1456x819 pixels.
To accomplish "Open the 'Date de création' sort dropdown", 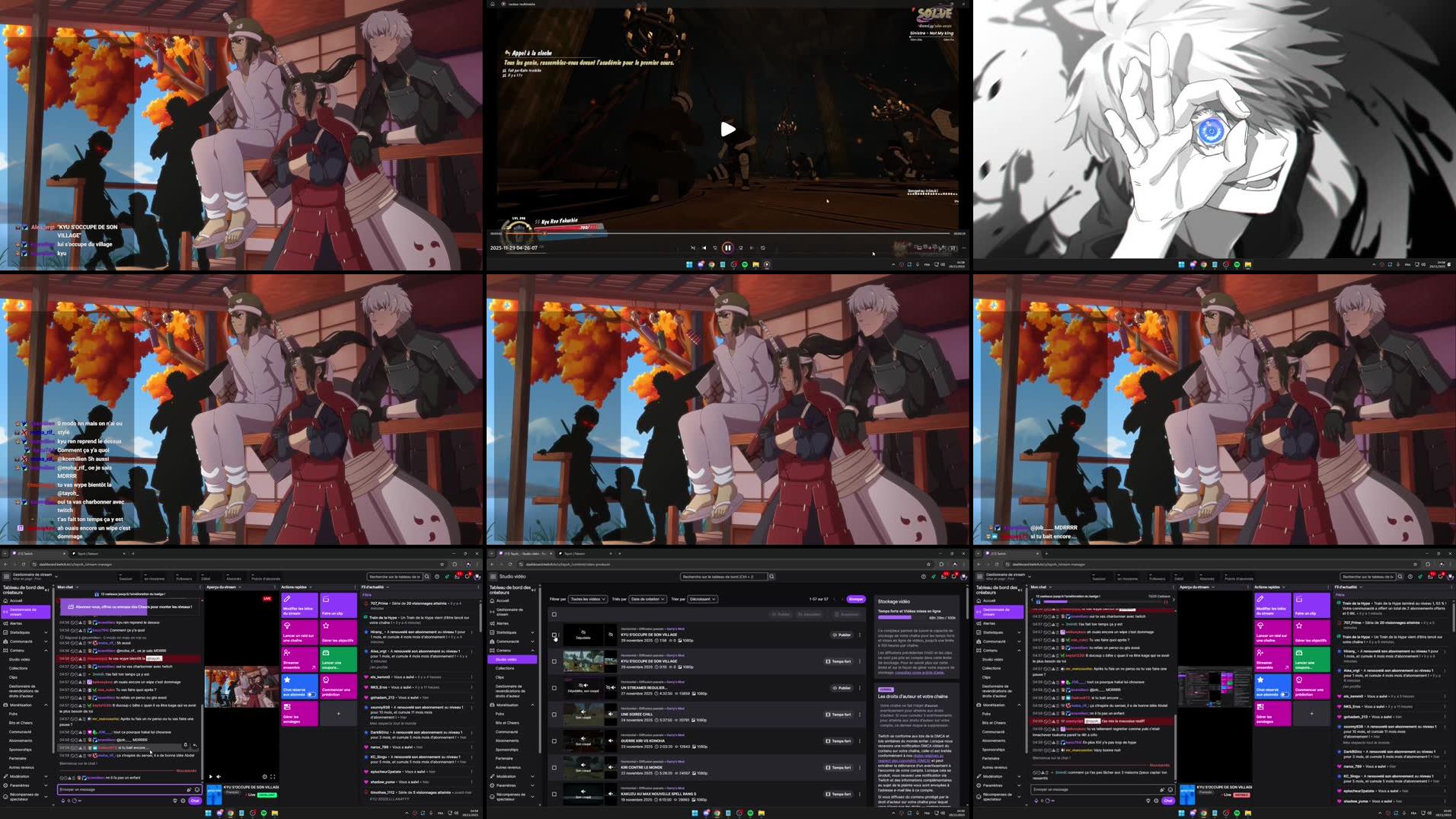I will [x=648, y=599].
